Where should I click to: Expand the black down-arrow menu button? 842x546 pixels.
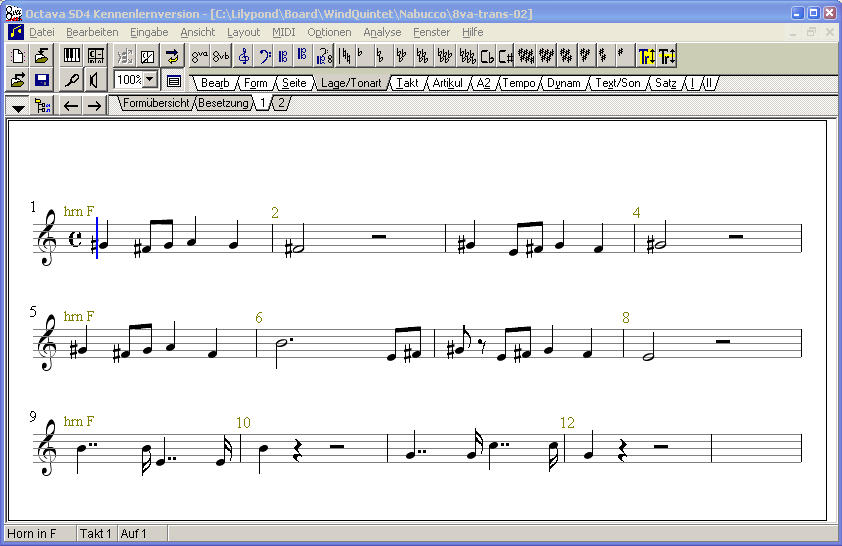18,106
